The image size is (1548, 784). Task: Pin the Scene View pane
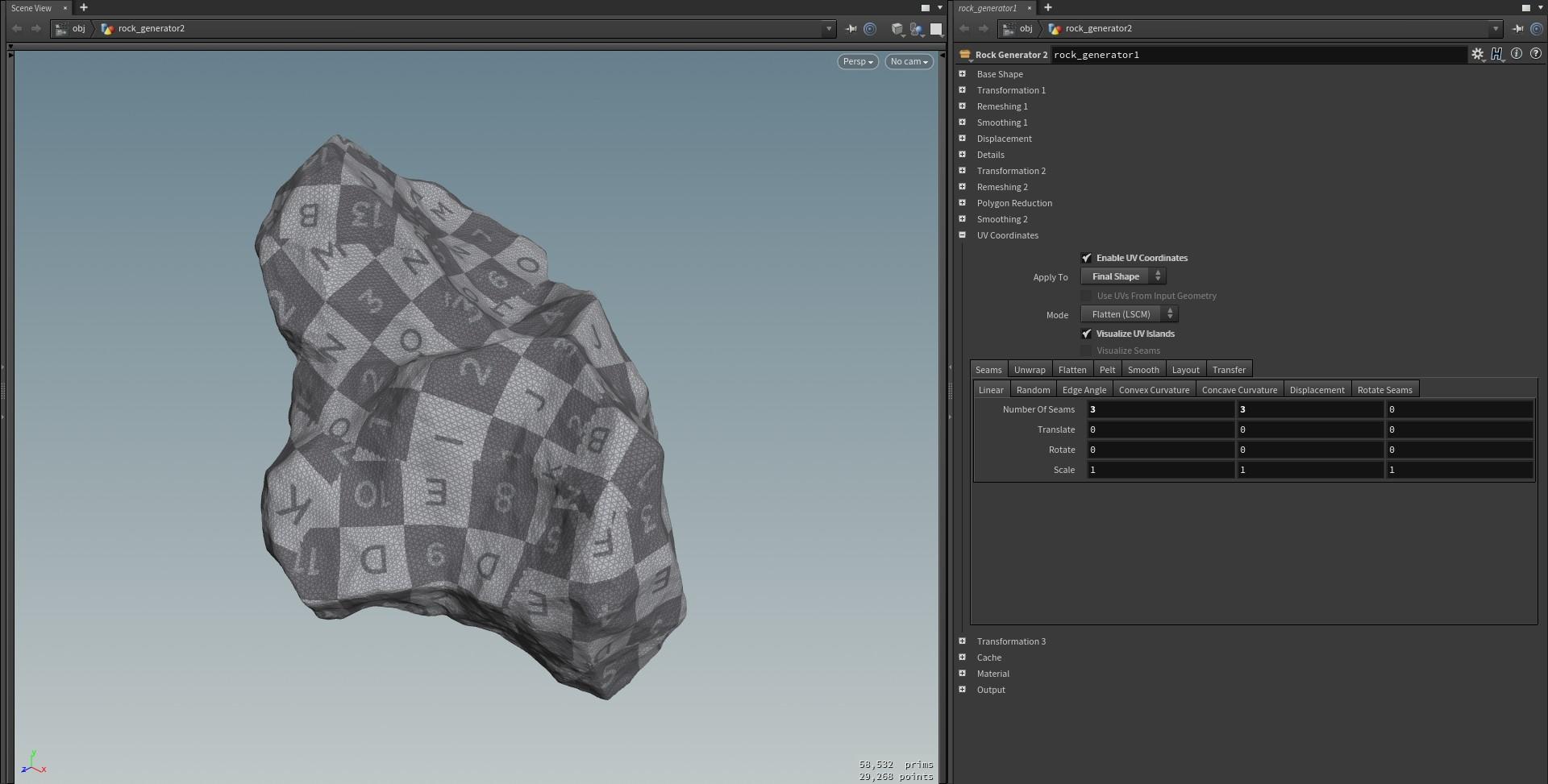851,29
